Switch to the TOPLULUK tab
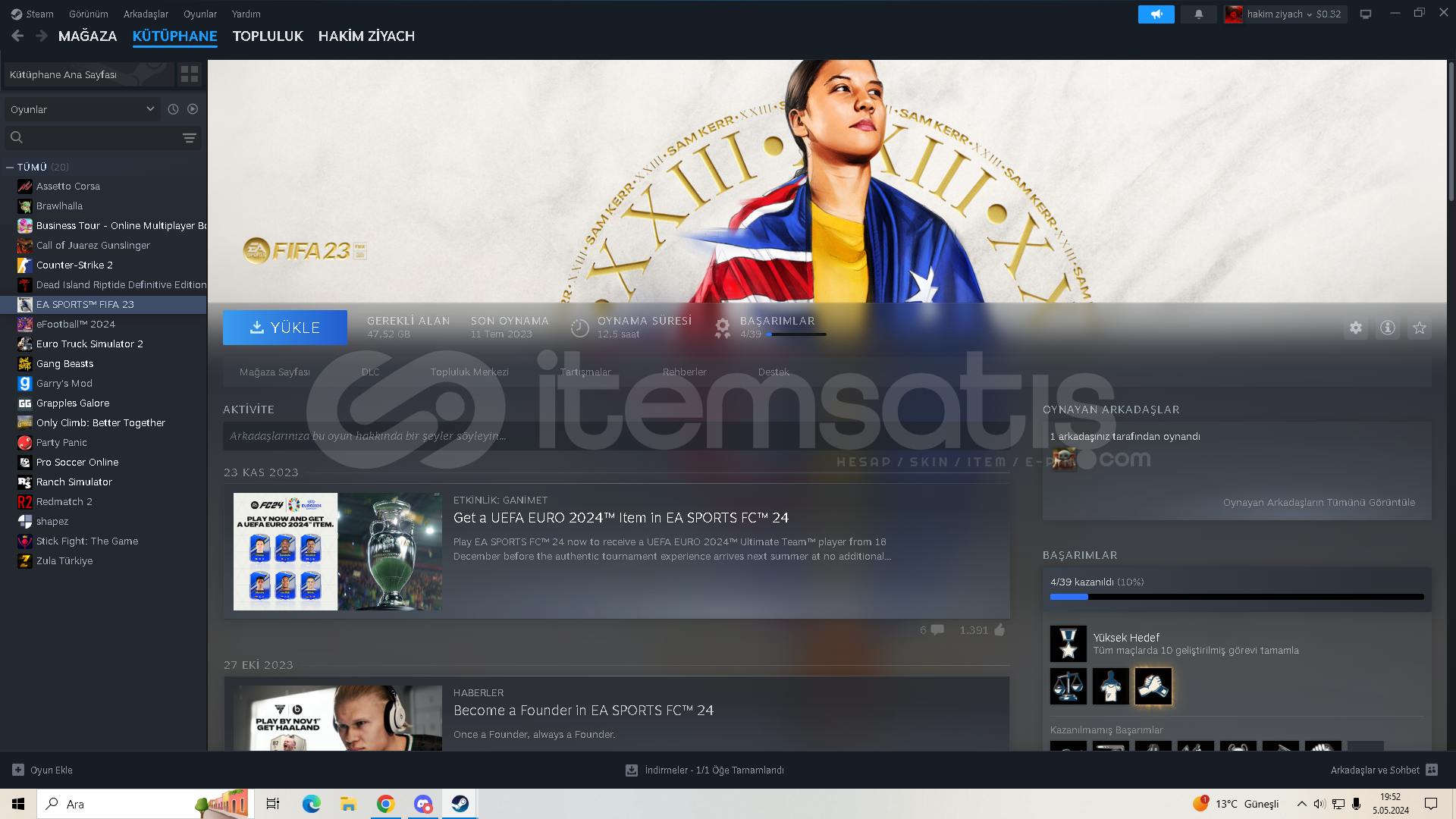 pyautogui.click(x=268, y=36)
